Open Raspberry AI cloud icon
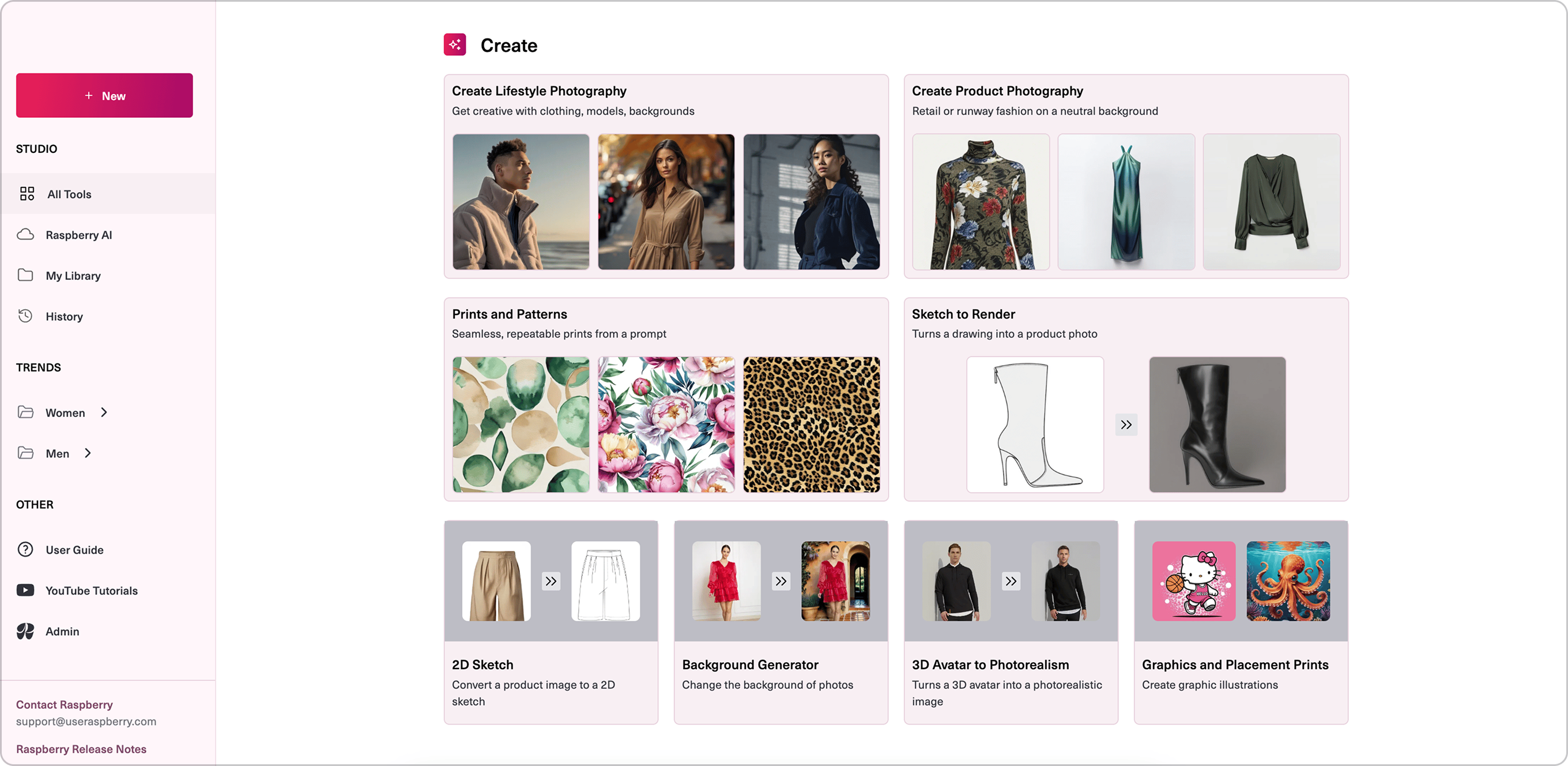The width and height of the screenshot is (1568, 766). (25, 234)
